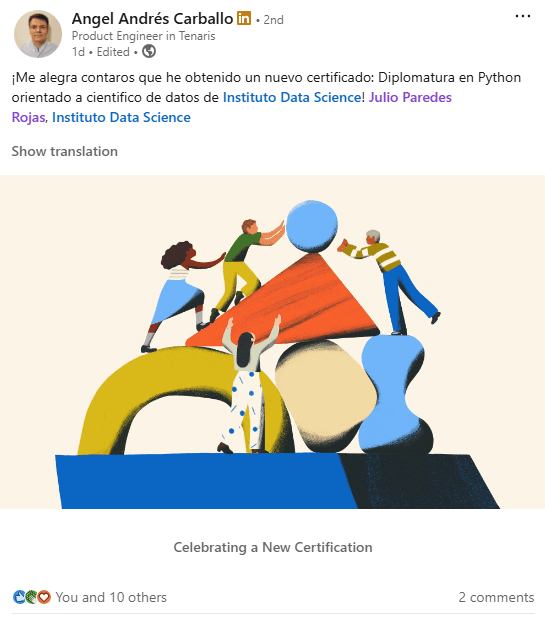Open the celebration illustration image
This screenshot has width=545, height=619.
[x=272, y=342]
